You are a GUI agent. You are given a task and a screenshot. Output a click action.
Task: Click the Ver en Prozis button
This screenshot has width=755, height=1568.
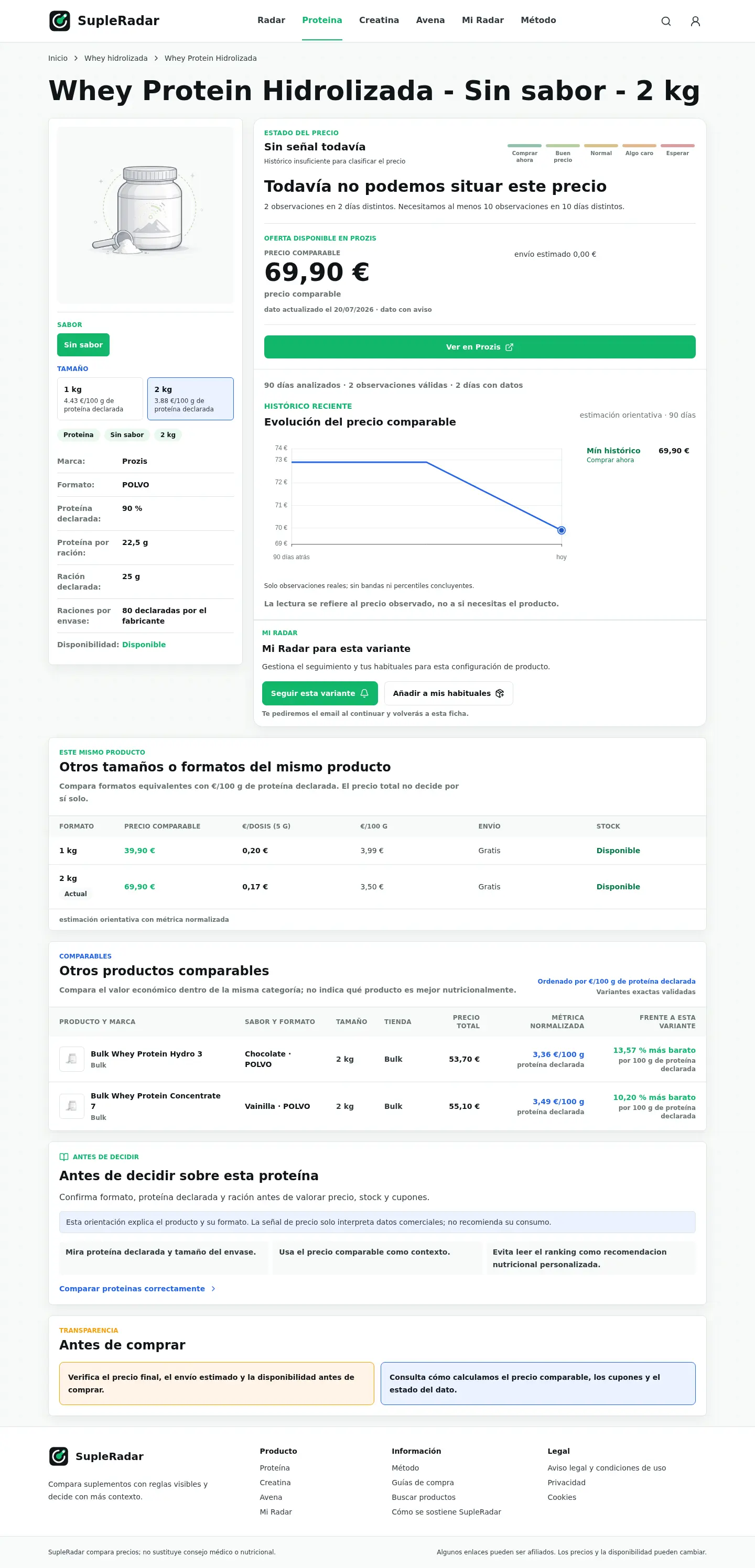[x=480, y=347]
